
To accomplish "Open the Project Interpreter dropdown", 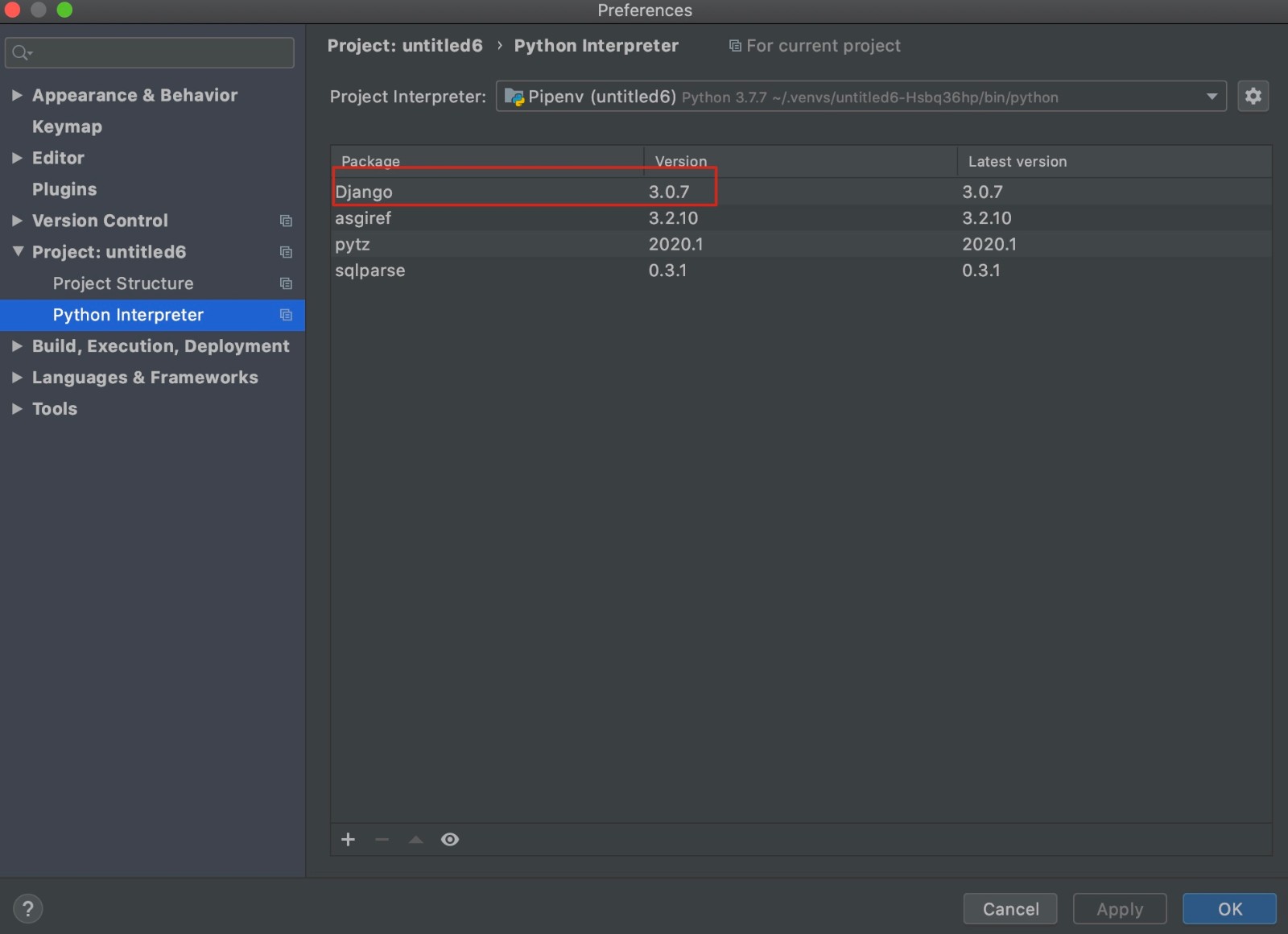I will pos(1212,97).
